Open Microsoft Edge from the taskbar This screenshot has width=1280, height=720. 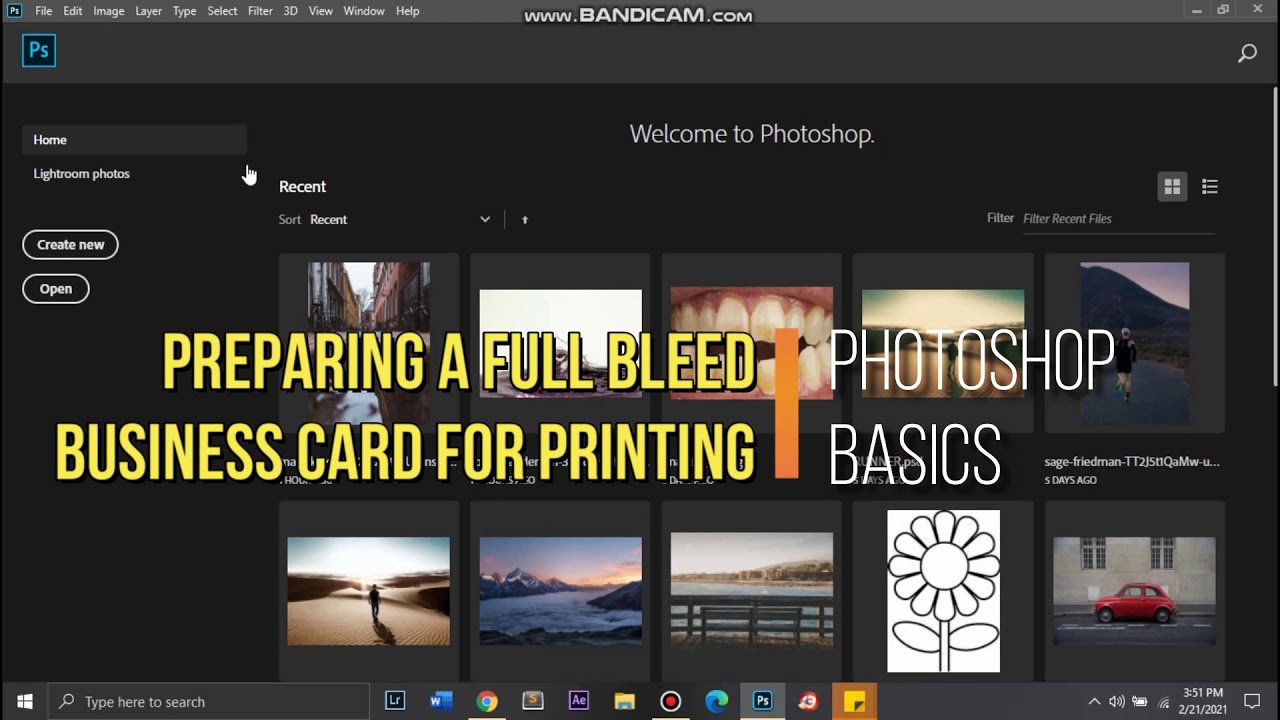[717, 702]
